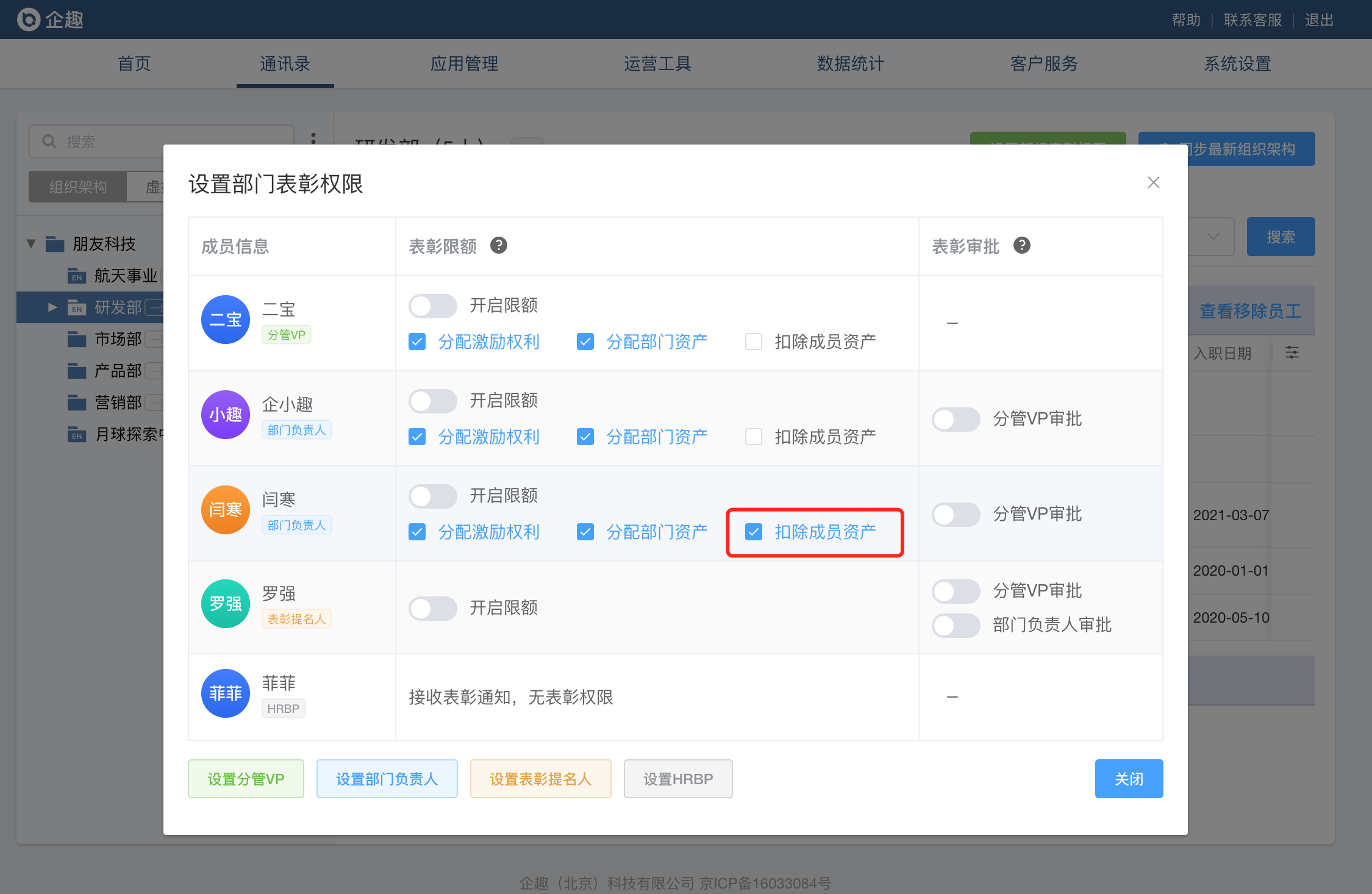Image resolution: width=1372 pixels, height=894 pixels.
Task: Click the 市场部 folder icon
Action: 76,339
